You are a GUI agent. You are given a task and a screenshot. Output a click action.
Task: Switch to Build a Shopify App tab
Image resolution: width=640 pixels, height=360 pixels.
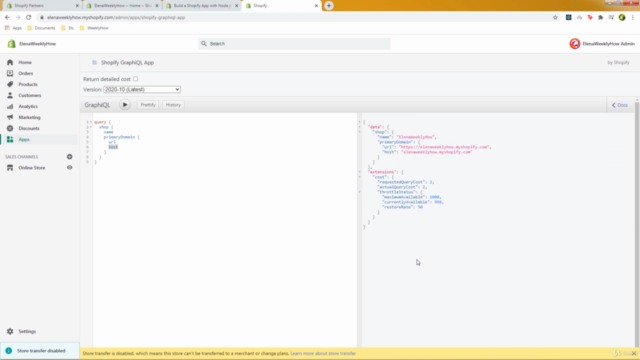(x=202, y=6)
